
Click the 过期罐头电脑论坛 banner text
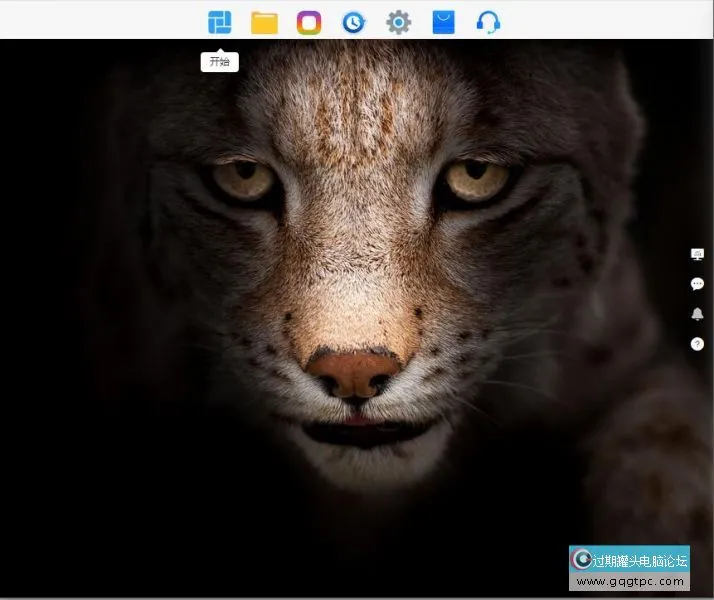coord(640,560)
